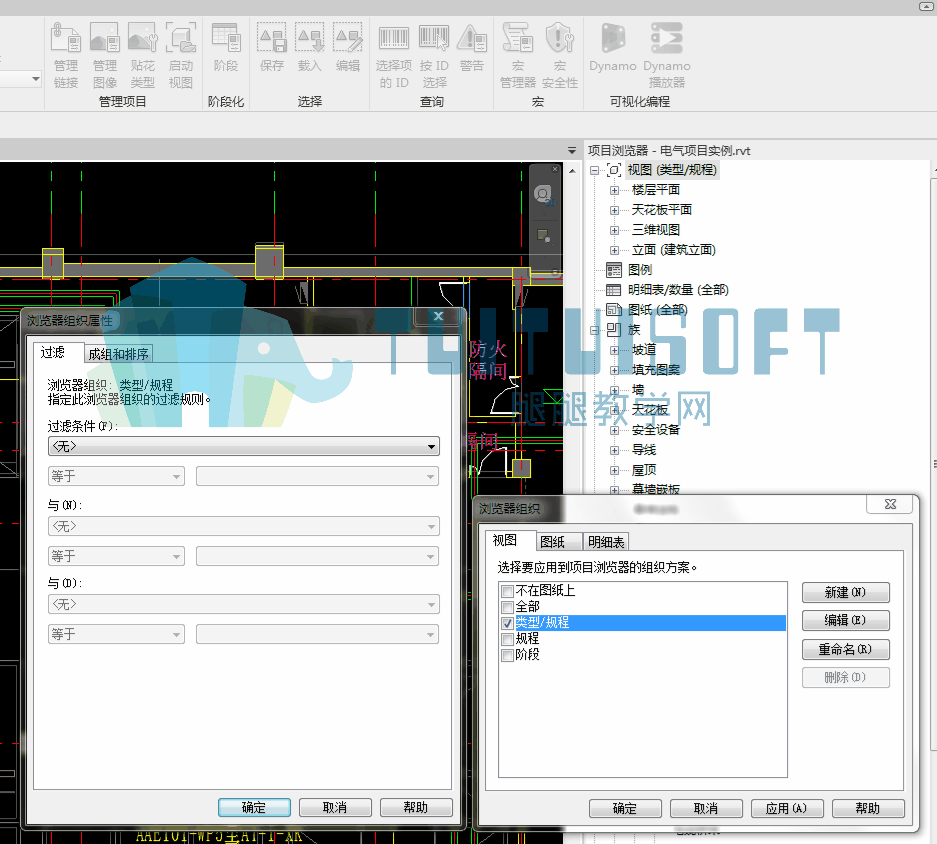The width and height of the screenshot is (937, 844).
Task: Uncheck the 类型/规程 scheme checkbox
Action: 507,623
